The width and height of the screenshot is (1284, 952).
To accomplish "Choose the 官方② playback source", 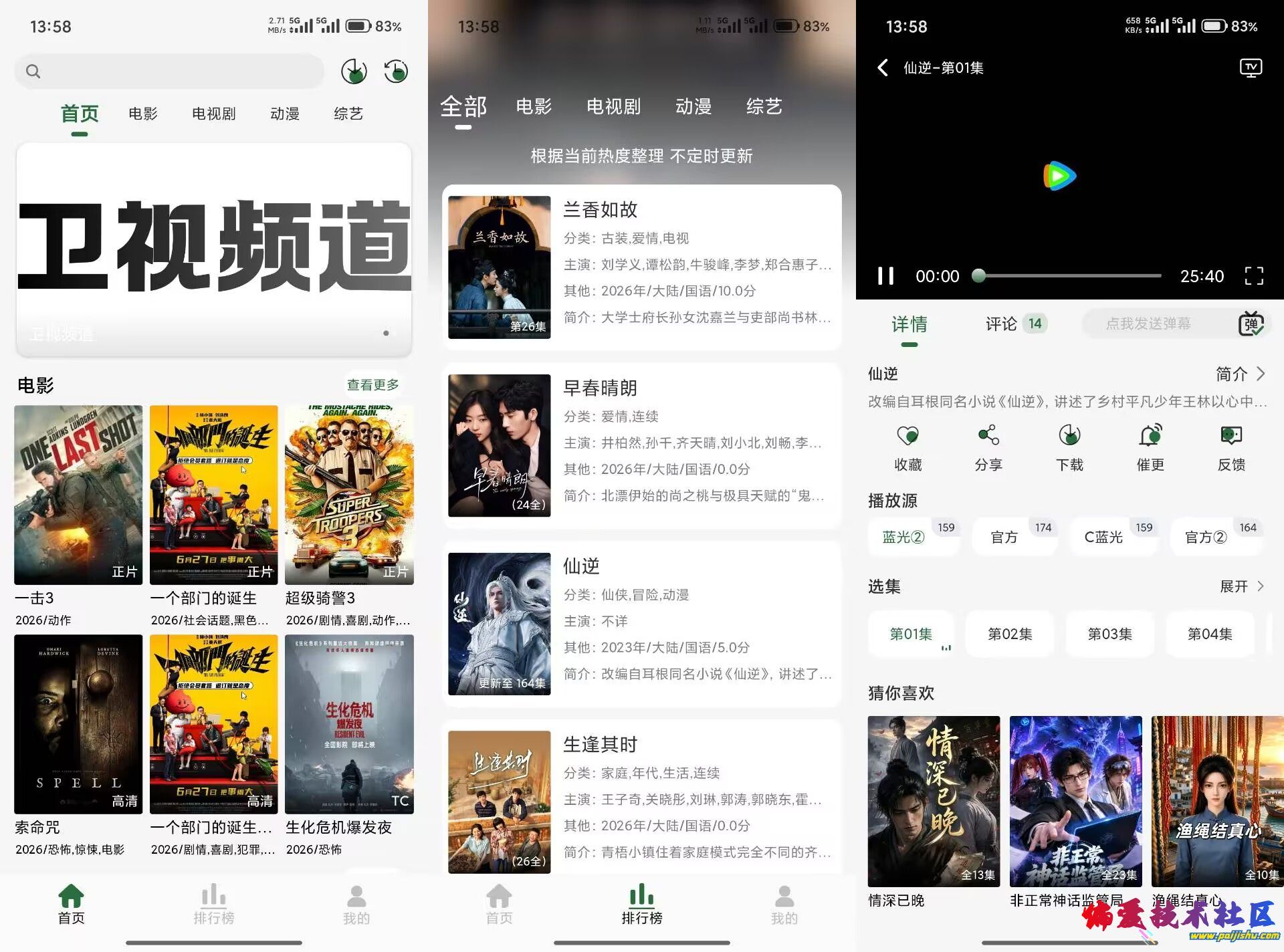I will [x=1216, y=537].
